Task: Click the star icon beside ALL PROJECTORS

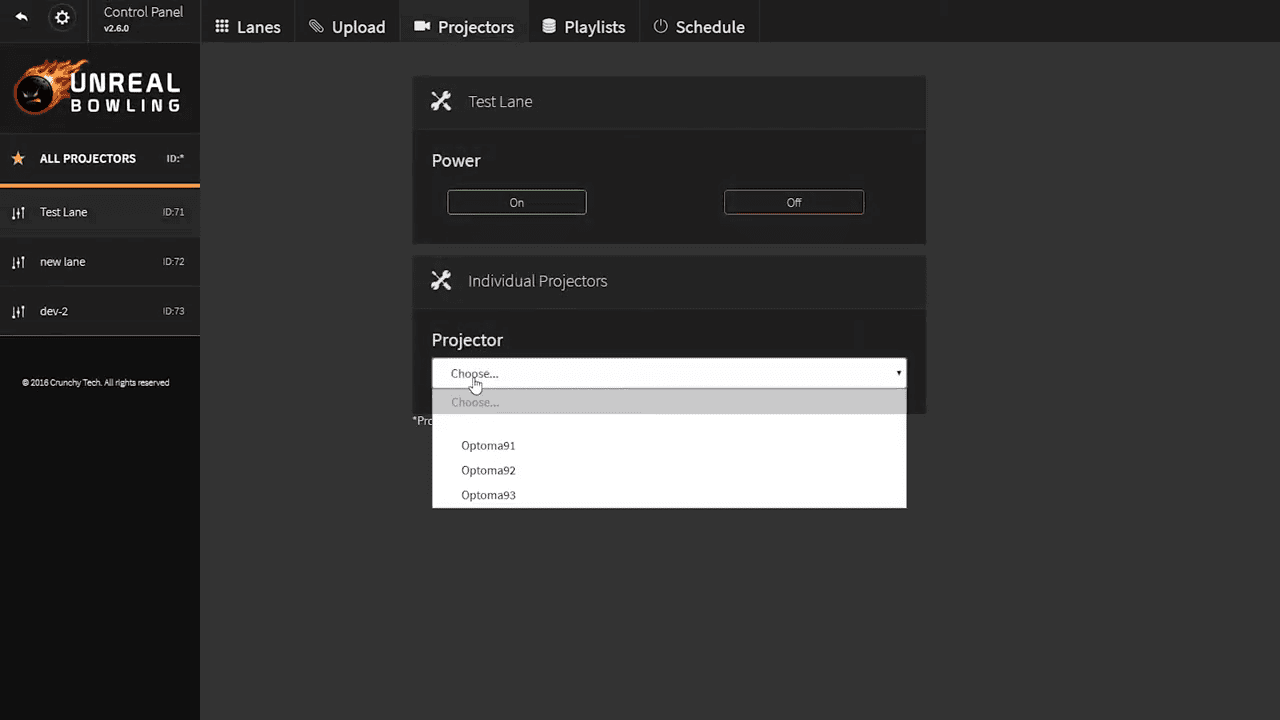Action: [18, 158]
